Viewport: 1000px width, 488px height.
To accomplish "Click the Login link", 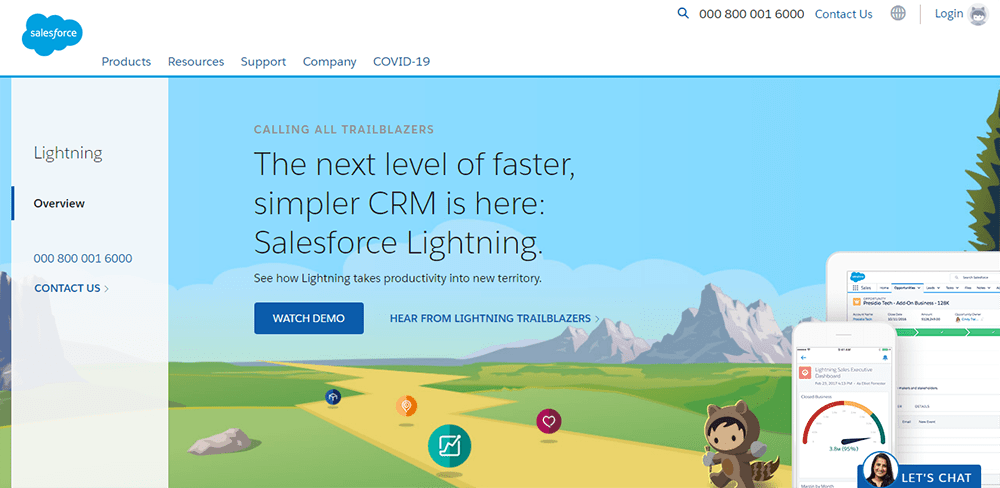I will pos(949,13).
